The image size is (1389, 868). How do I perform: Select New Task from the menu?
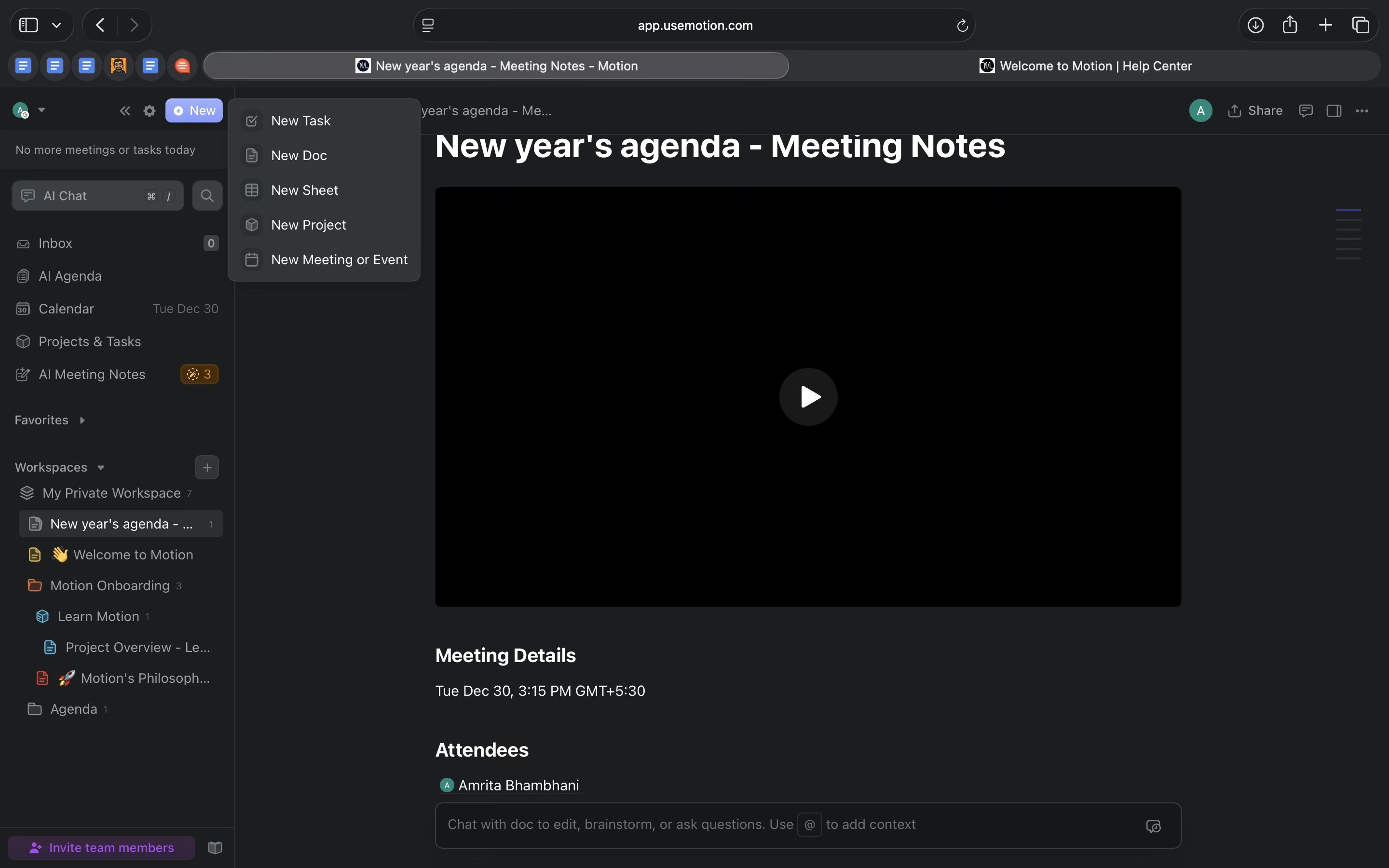tap(301, 121)
